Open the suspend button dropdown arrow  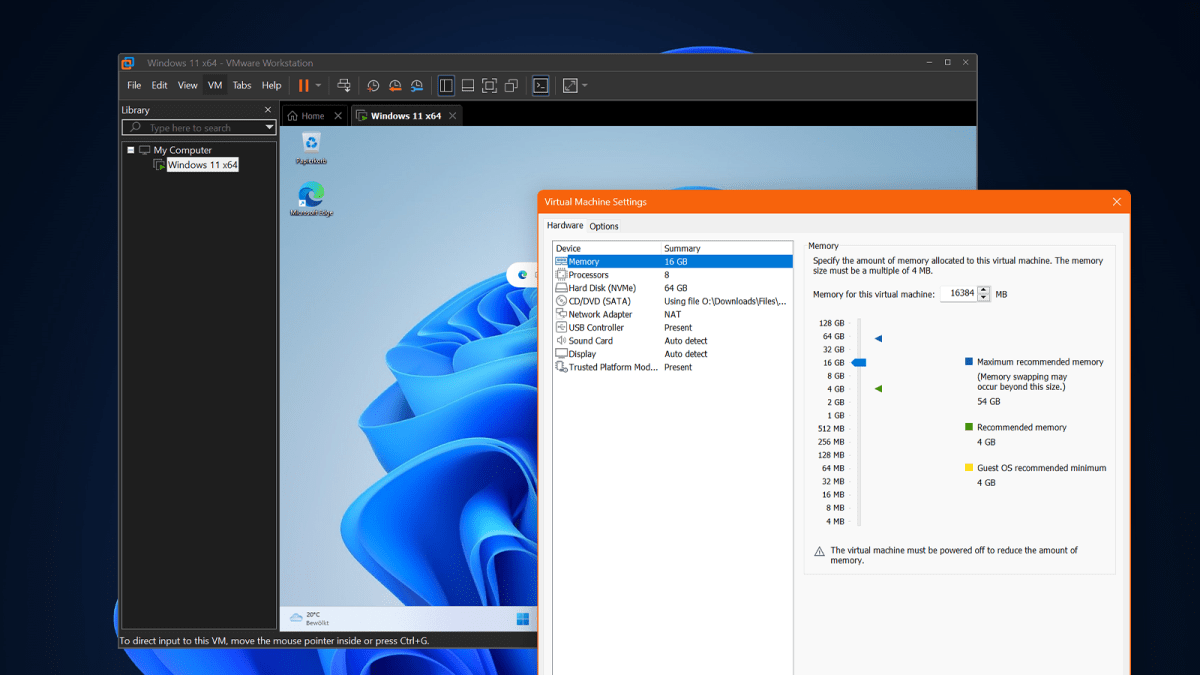tap(316, 85)
